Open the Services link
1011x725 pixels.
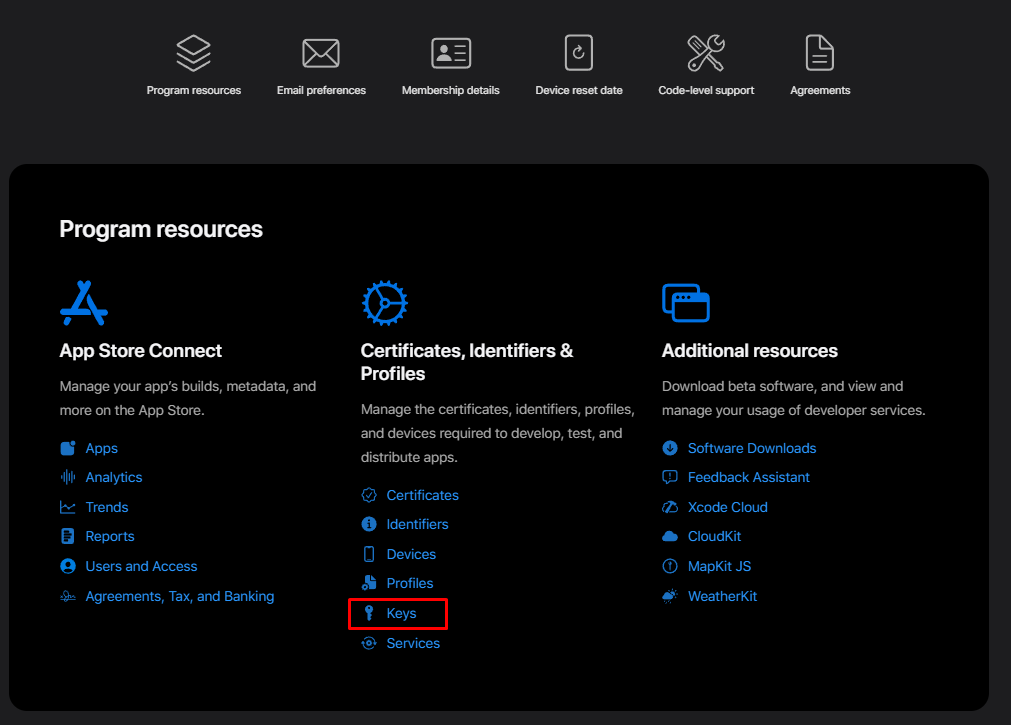(413, 643)
